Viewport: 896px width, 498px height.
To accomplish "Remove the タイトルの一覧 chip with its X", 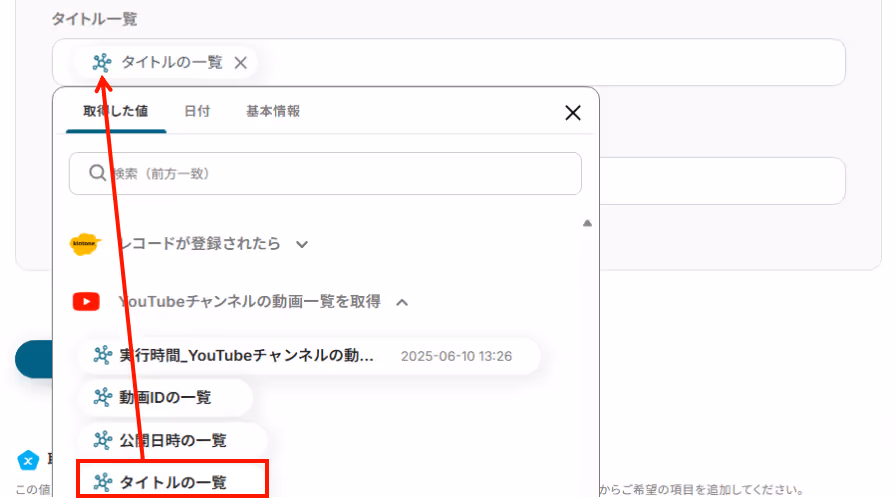I will (241, 63).
